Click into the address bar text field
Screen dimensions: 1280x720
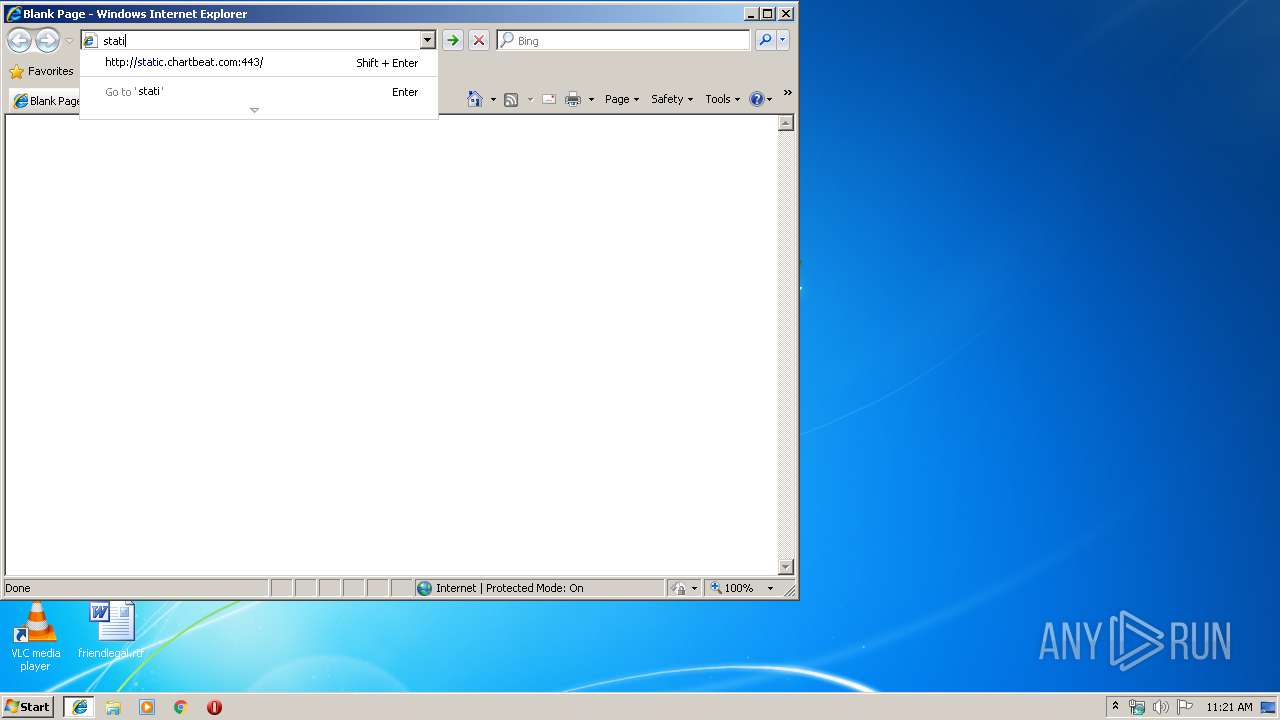pos(259,41)
